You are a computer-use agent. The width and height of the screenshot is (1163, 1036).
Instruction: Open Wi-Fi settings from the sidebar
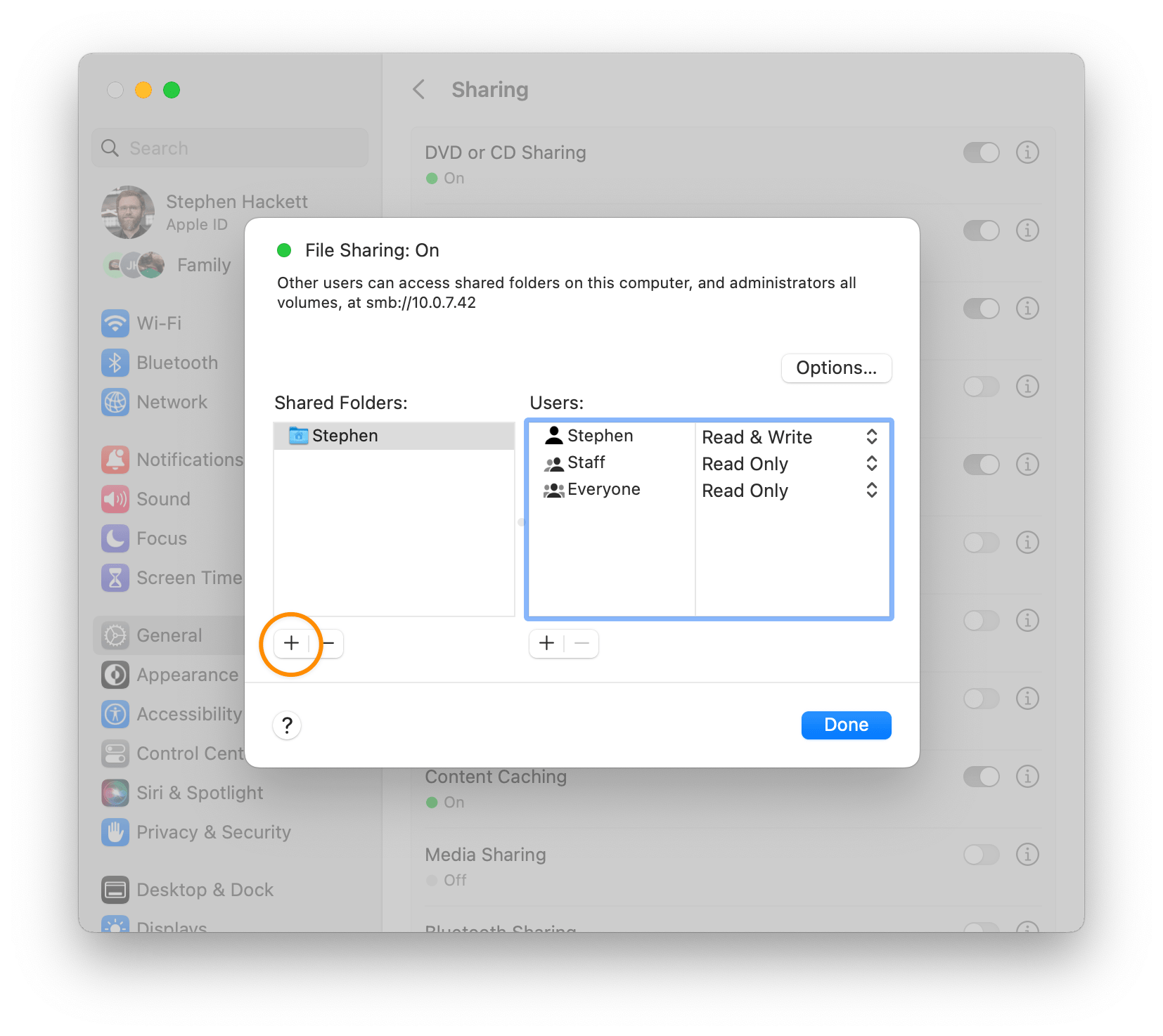coord(116,323)
